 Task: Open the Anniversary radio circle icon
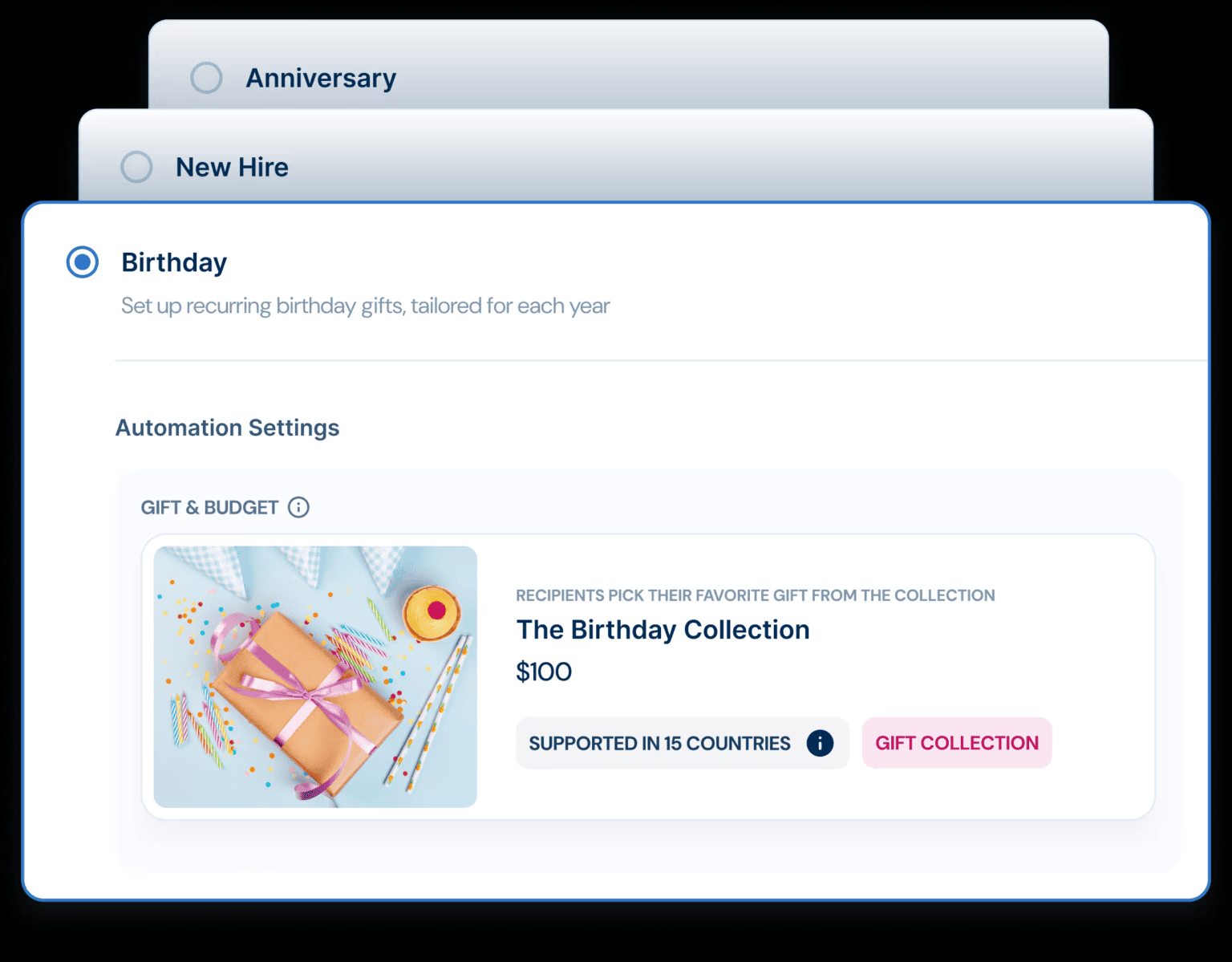click(206, 77)
